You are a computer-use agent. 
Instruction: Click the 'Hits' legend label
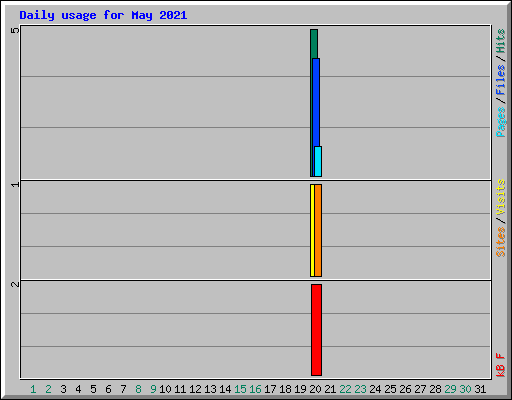click(500, 41)
